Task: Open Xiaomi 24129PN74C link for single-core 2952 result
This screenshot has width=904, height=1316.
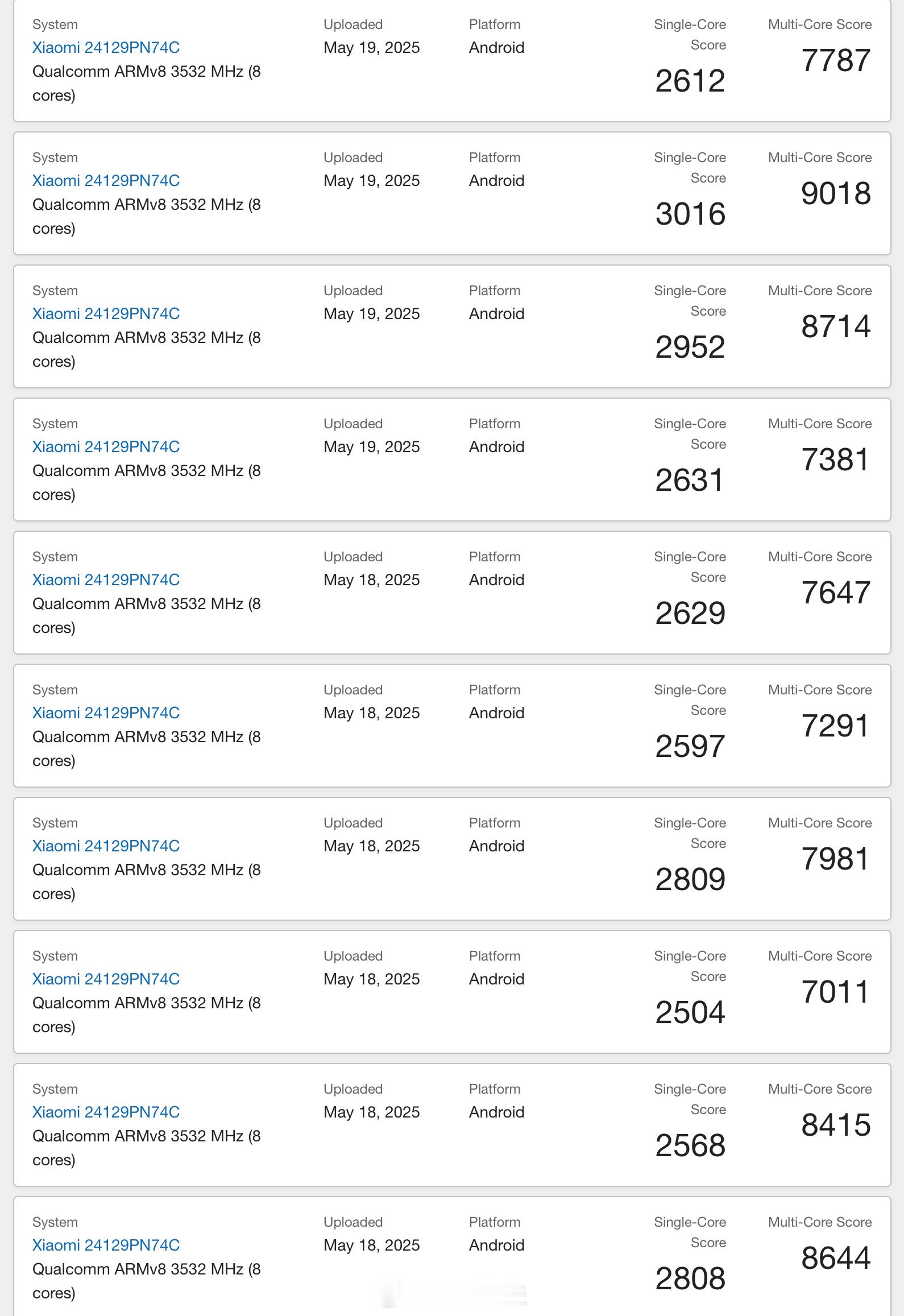Action: 106,314
